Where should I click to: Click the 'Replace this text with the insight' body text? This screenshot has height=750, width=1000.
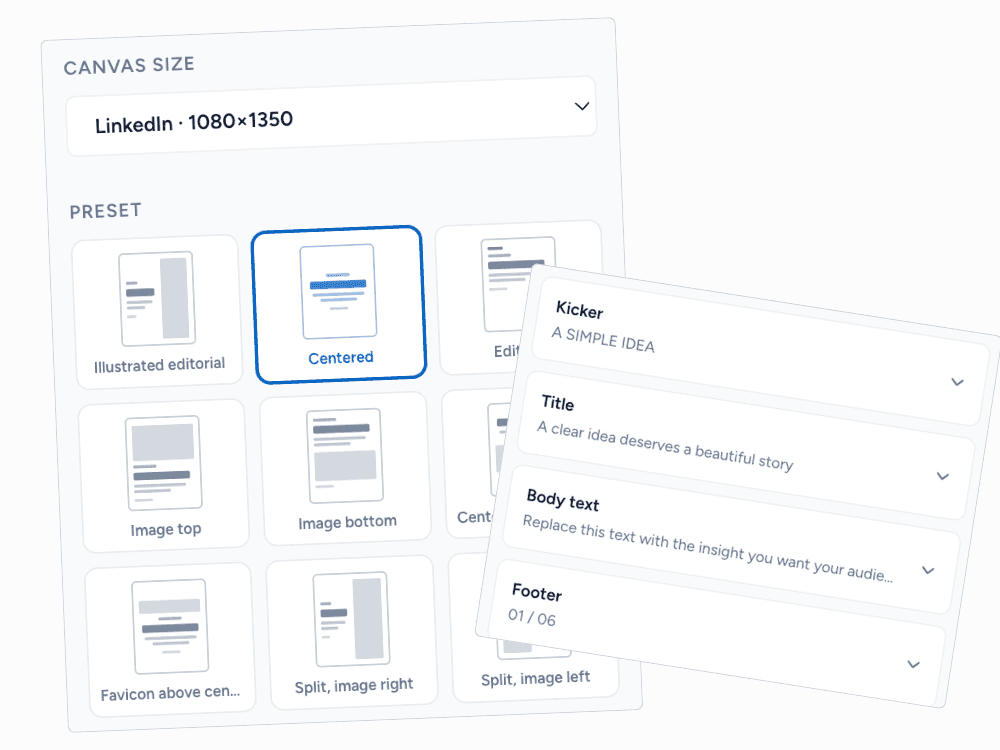[x=707, y=549]
